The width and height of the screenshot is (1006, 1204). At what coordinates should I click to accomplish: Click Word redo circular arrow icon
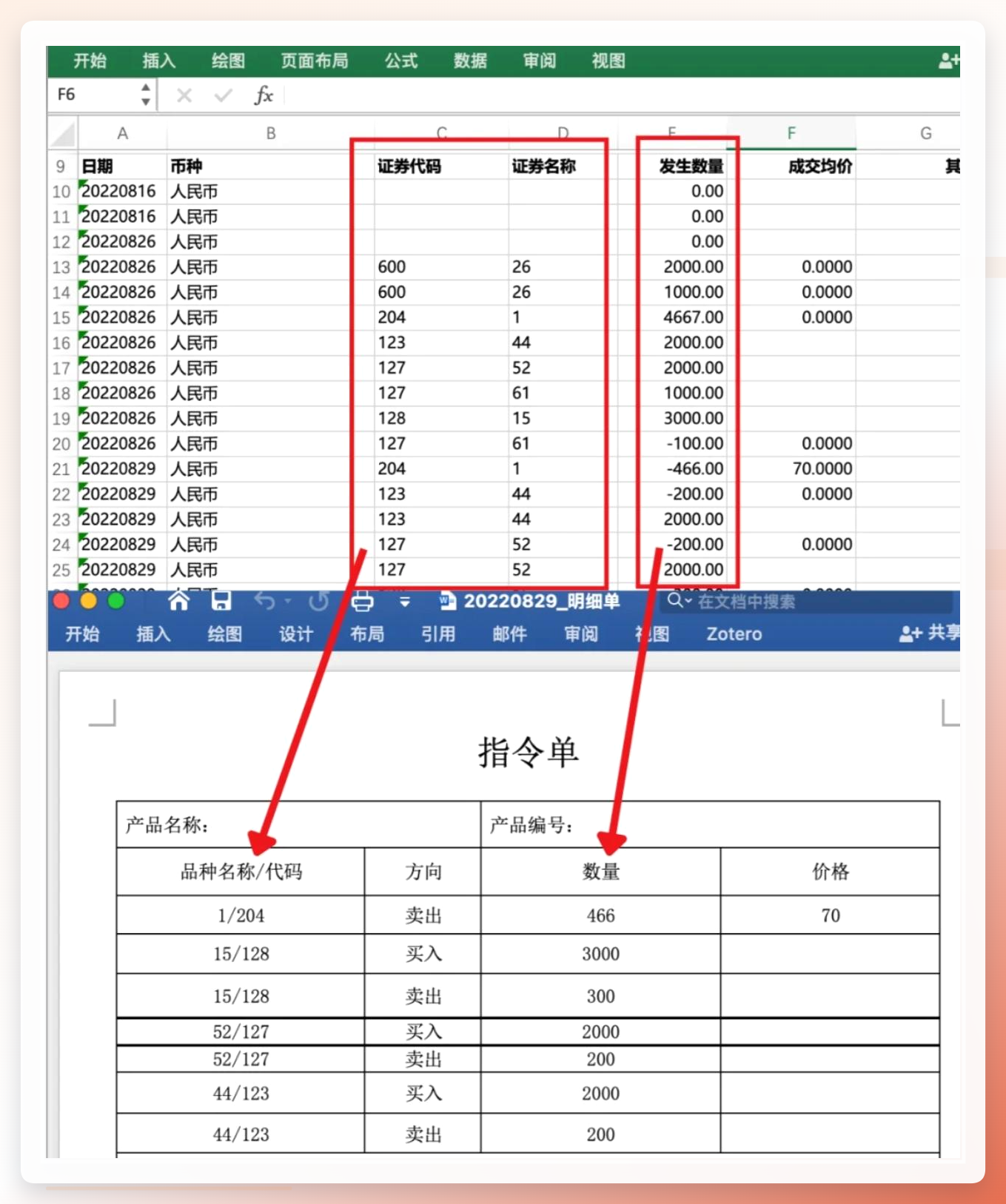click(x=318, y=601)
